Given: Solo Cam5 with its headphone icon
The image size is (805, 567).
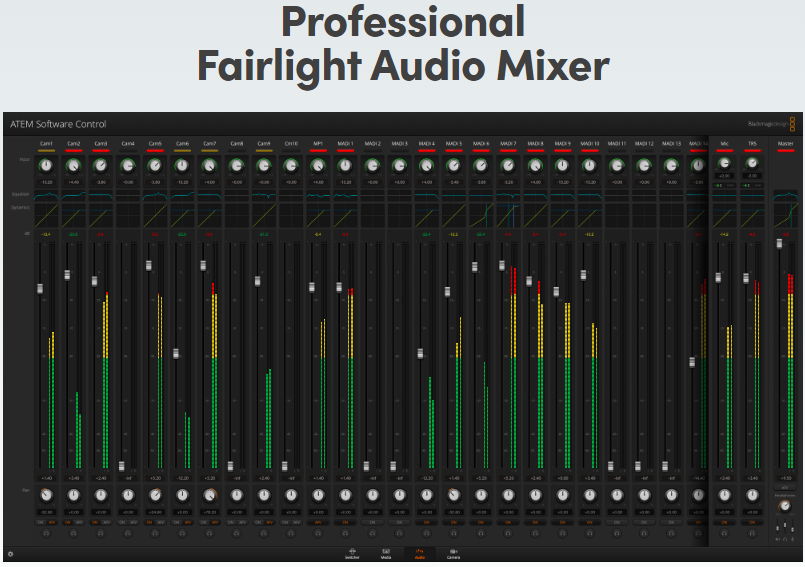Looking at the screenshot, I should 155,534.
